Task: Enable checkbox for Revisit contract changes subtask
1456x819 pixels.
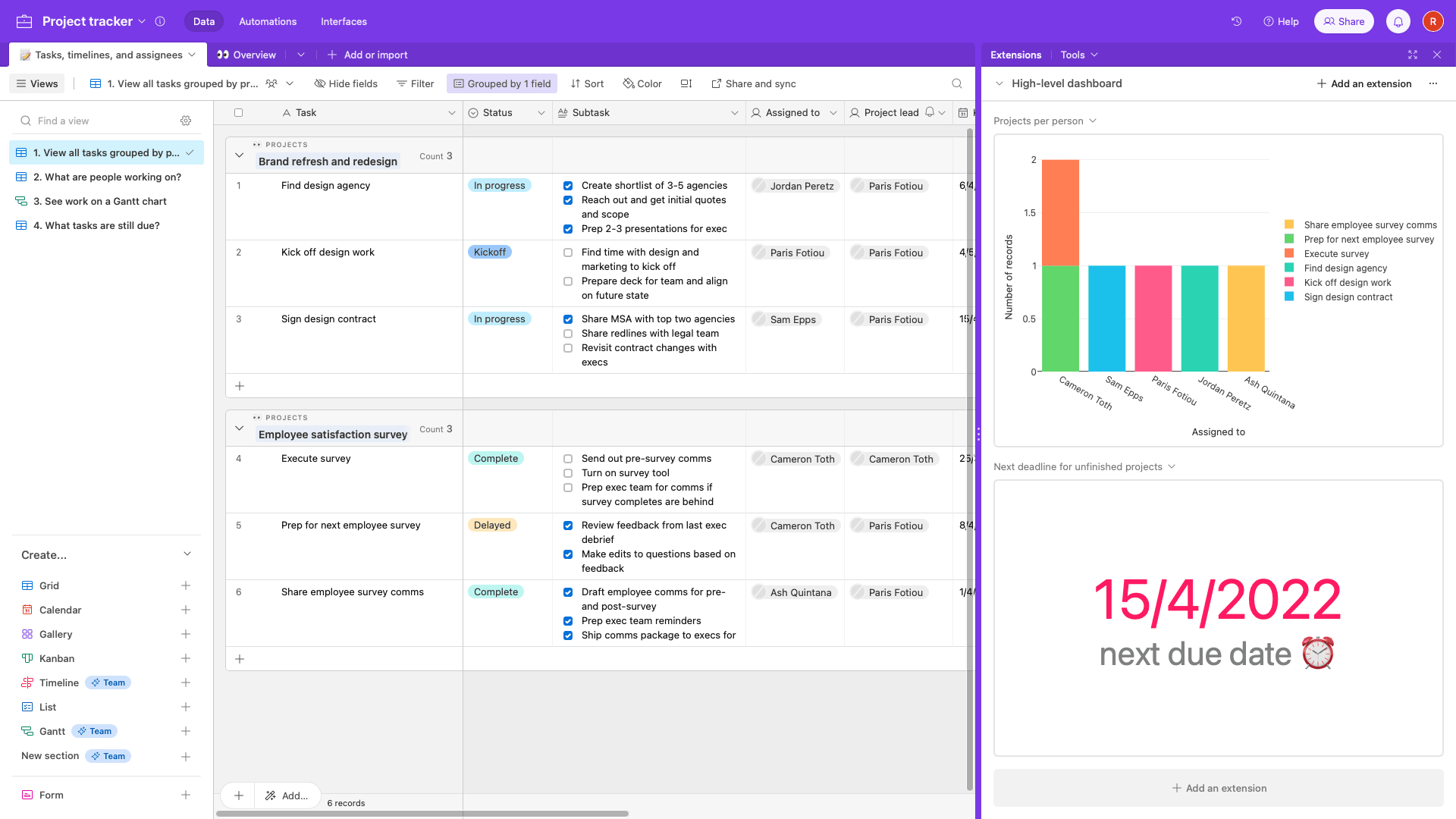Action: click(568, 348)
